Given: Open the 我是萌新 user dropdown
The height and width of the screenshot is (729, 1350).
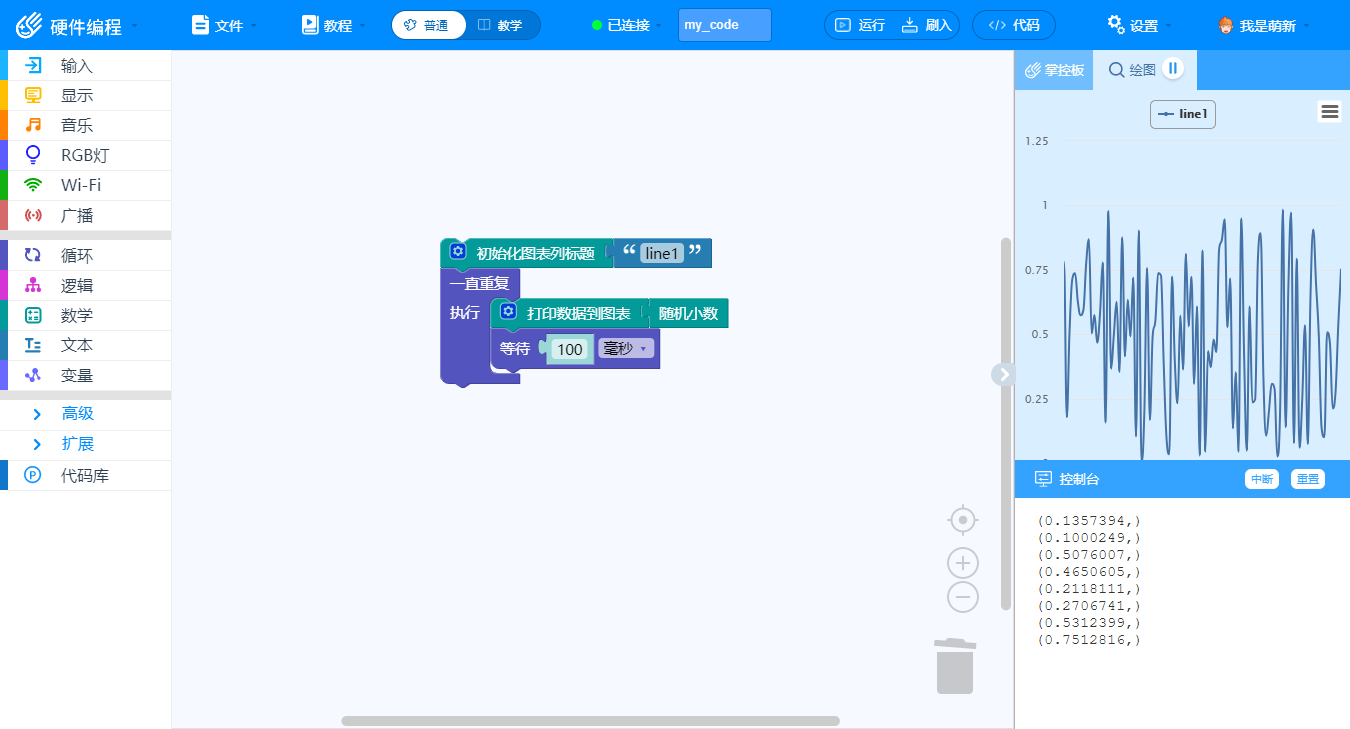Looking at the screenshot, I should pos(1264,25).
